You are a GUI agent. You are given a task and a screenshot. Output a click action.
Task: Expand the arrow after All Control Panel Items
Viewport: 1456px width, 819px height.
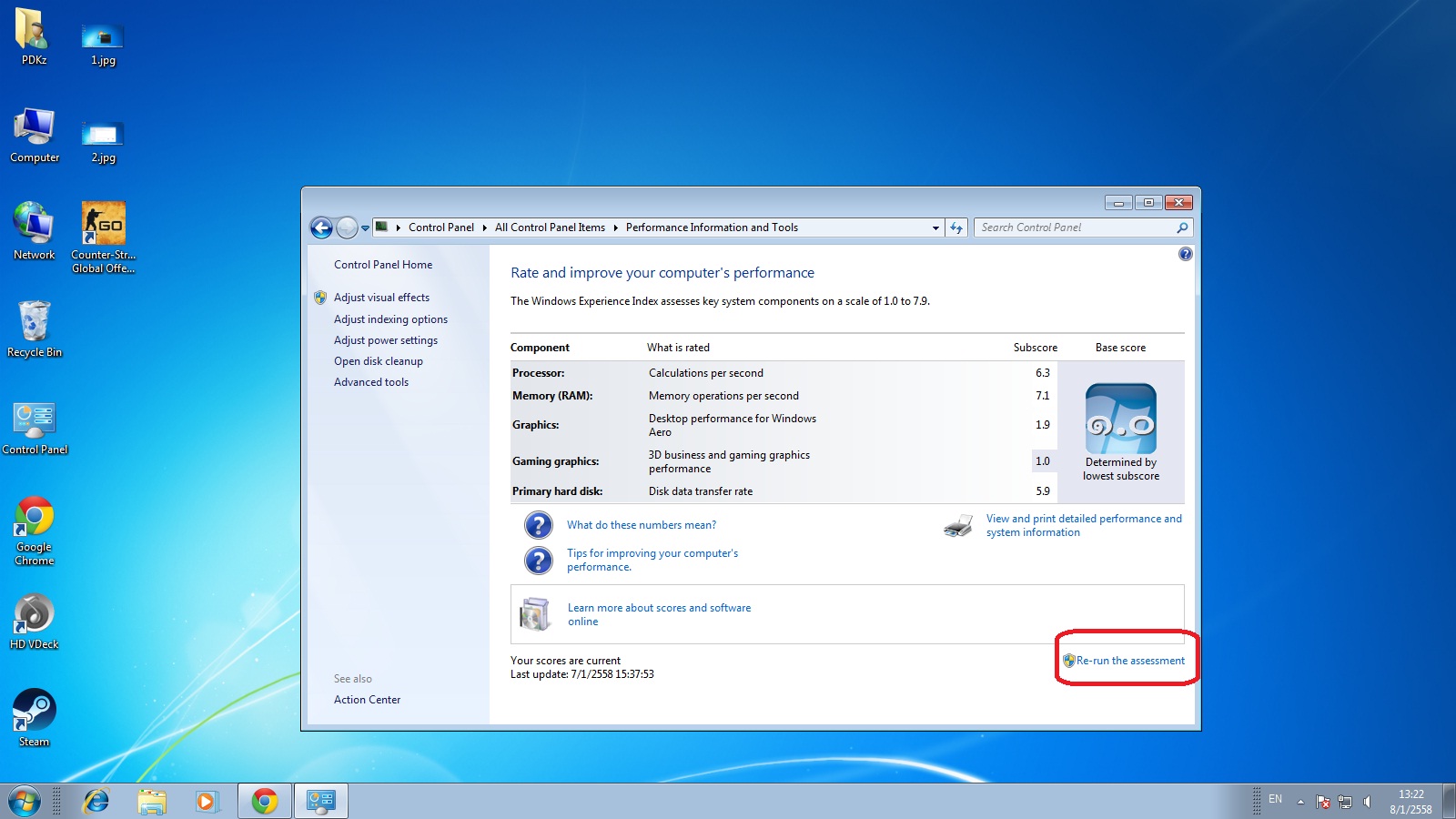(x=615, y=227)
